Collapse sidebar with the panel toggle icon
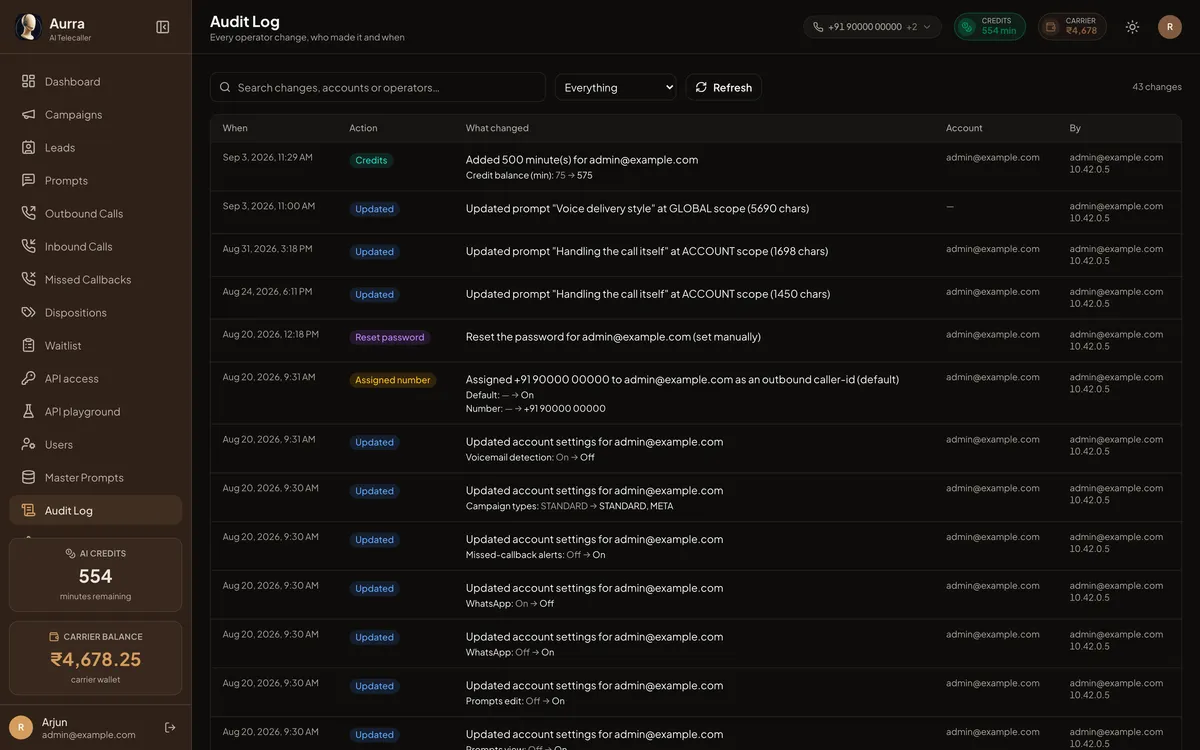 (163, 27)
